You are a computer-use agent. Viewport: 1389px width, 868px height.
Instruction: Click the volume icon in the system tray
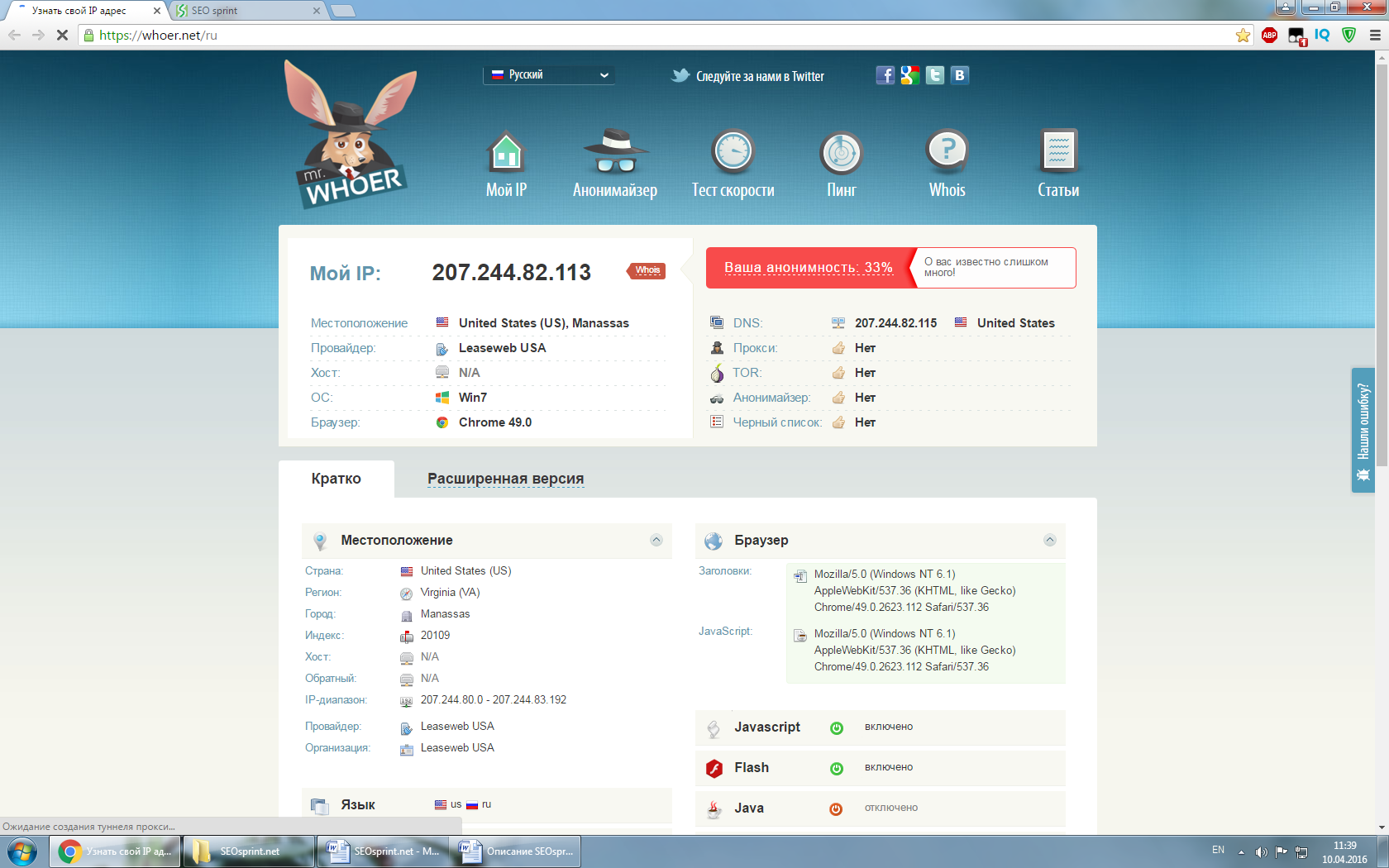pos(1261,852)
